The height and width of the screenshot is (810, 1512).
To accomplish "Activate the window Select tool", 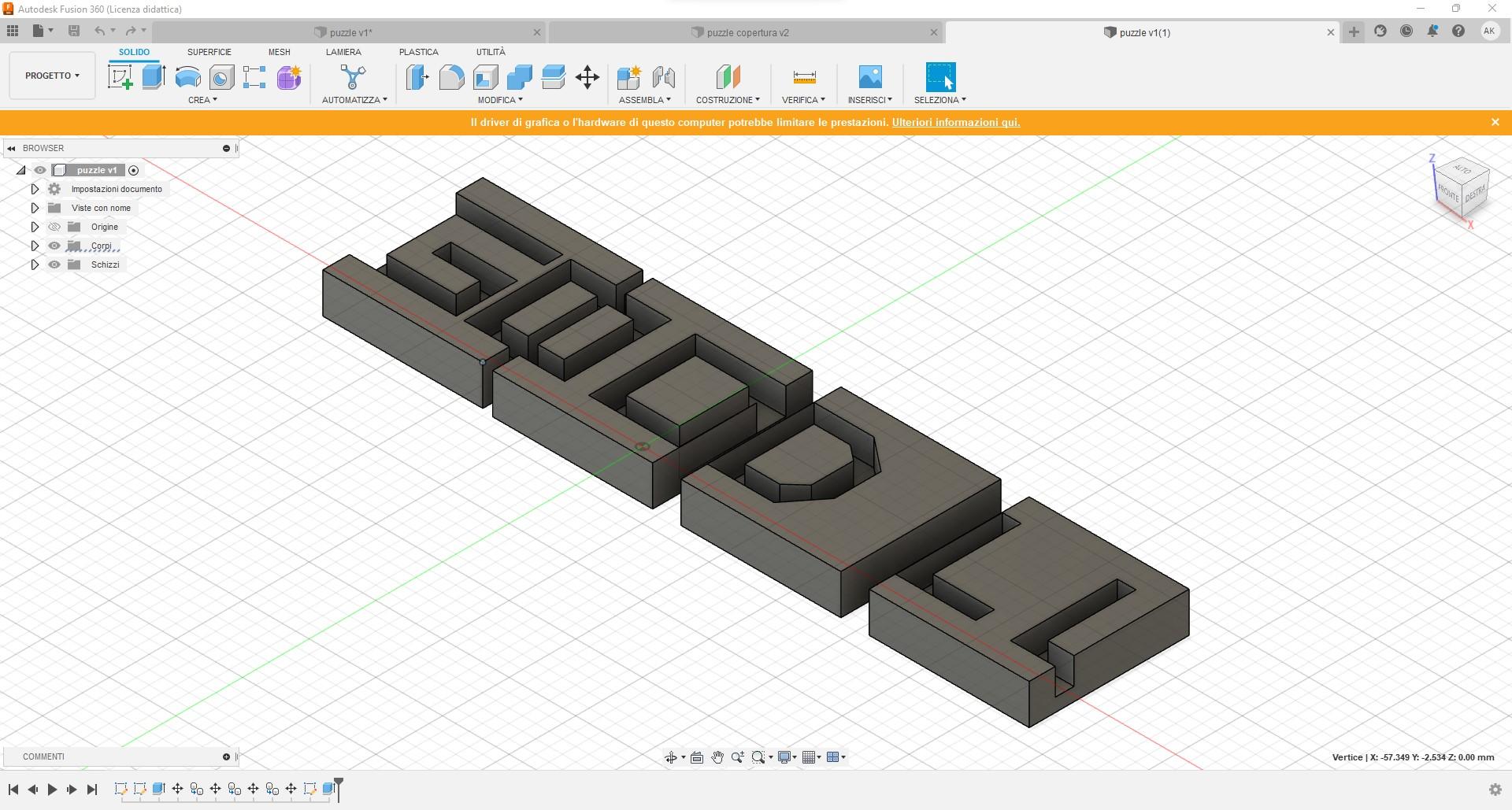I will click(940, 77).
